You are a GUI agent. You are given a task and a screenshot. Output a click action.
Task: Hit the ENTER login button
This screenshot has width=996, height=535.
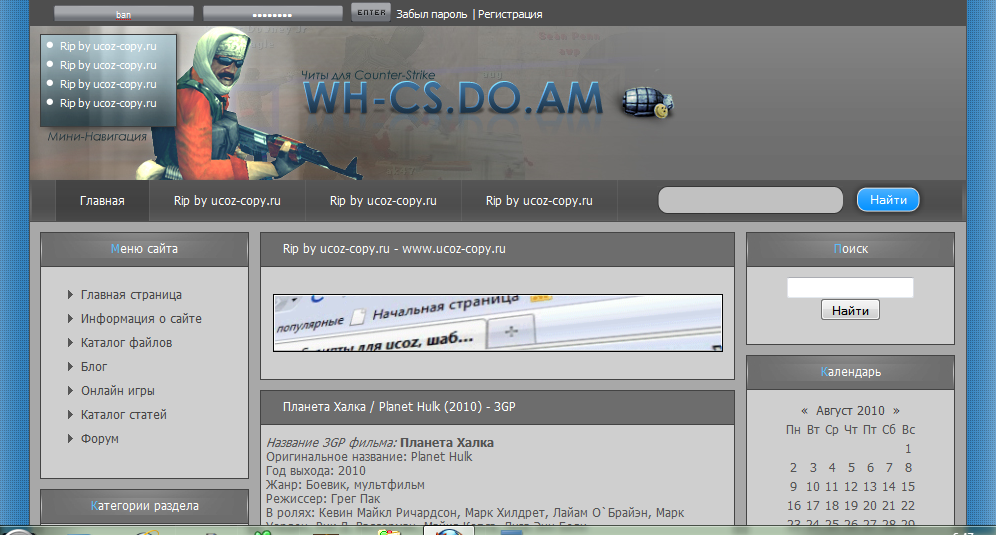point(371,13)
